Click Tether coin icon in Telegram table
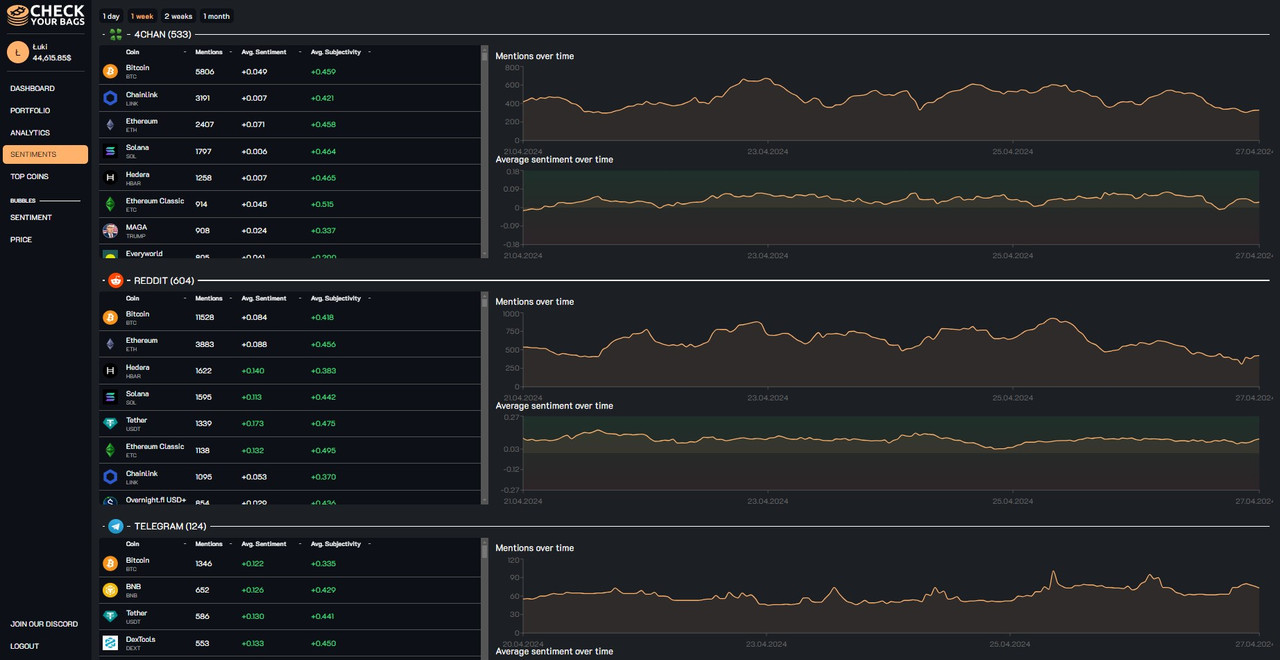This screenshot has width=1280, height=660. pyautogui.click(x=110, y=616)
